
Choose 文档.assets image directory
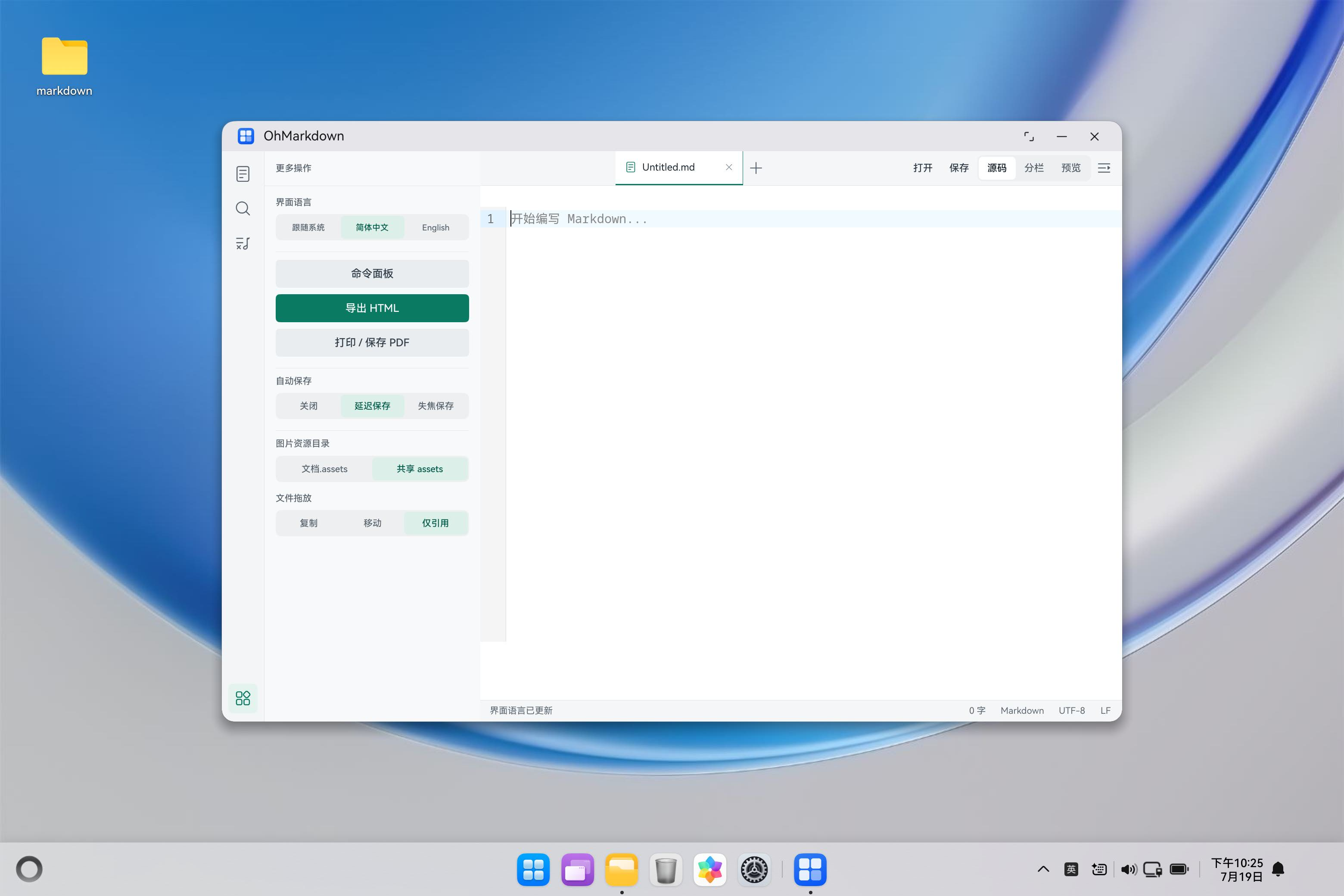[324, 469]
